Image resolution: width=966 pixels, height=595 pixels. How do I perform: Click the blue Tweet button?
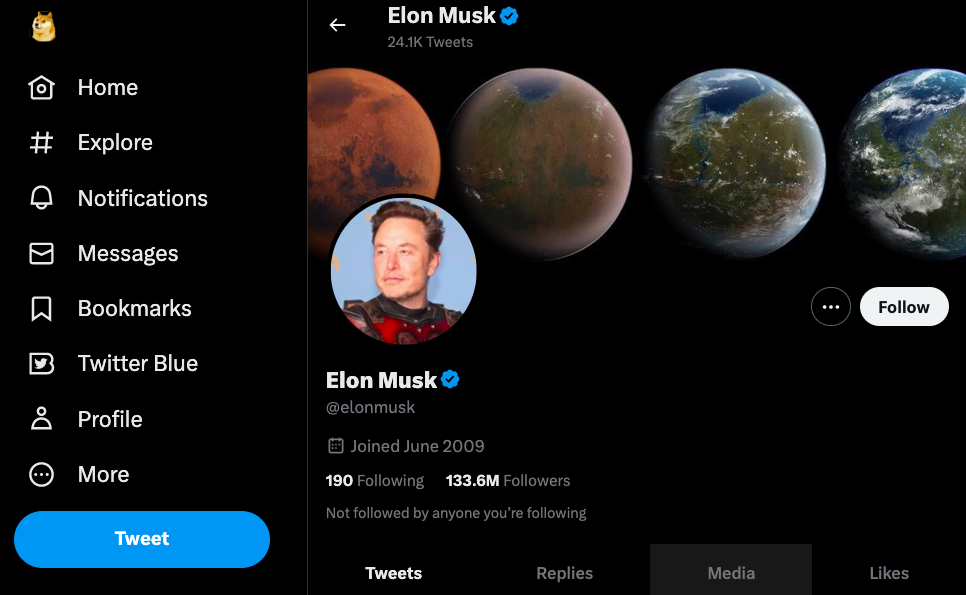pos(141,539)
